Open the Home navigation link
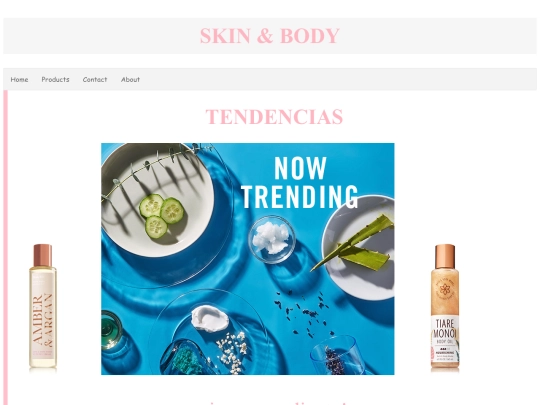 tap(19, 80)
